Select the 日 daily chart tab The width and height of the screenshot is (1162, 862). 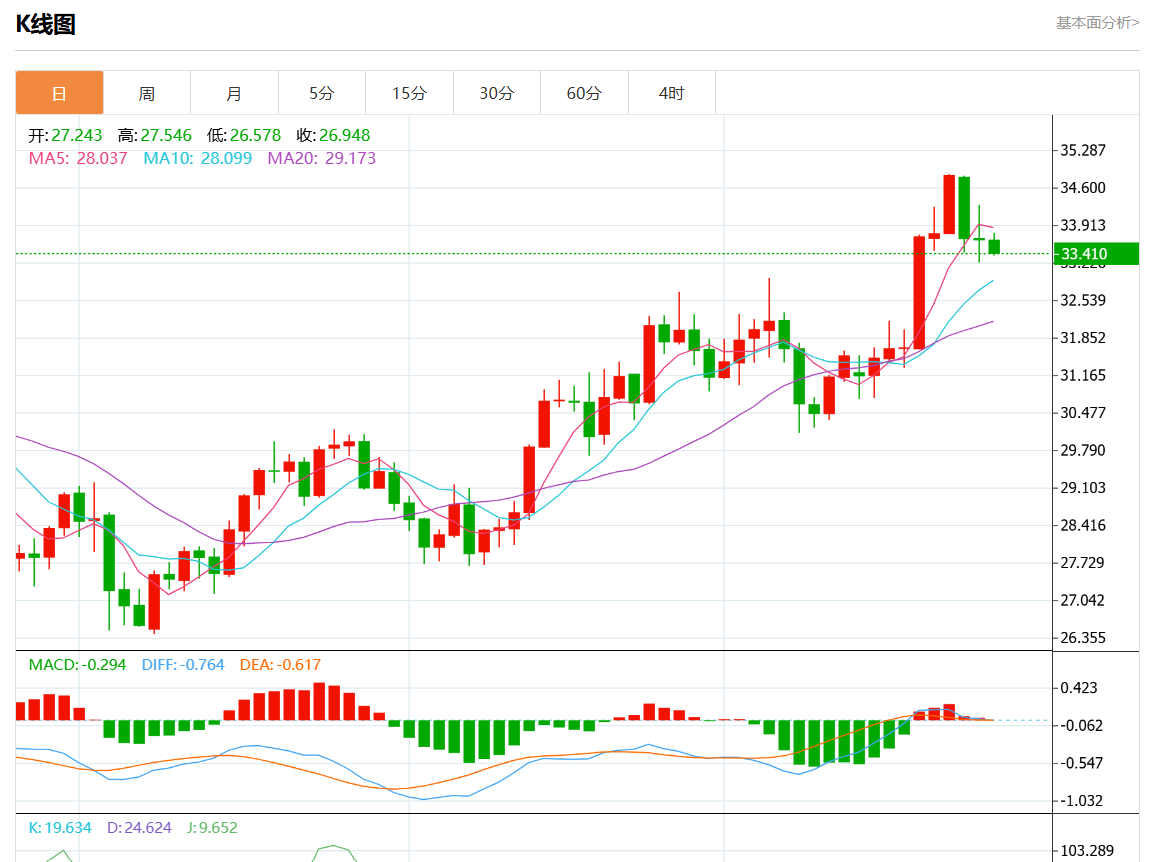pyautogui.click(x=59, y=93)
